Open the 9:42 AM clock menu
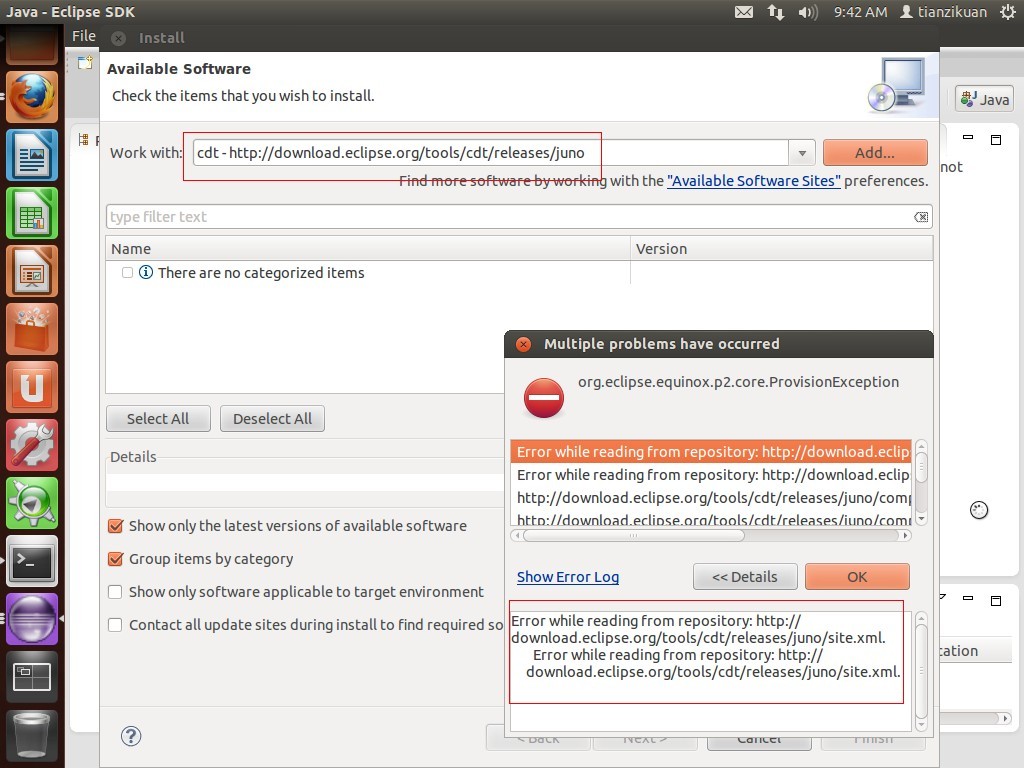Image resolution: width=1024 pixels, height=768 pixels. click(x=860, y=12)
